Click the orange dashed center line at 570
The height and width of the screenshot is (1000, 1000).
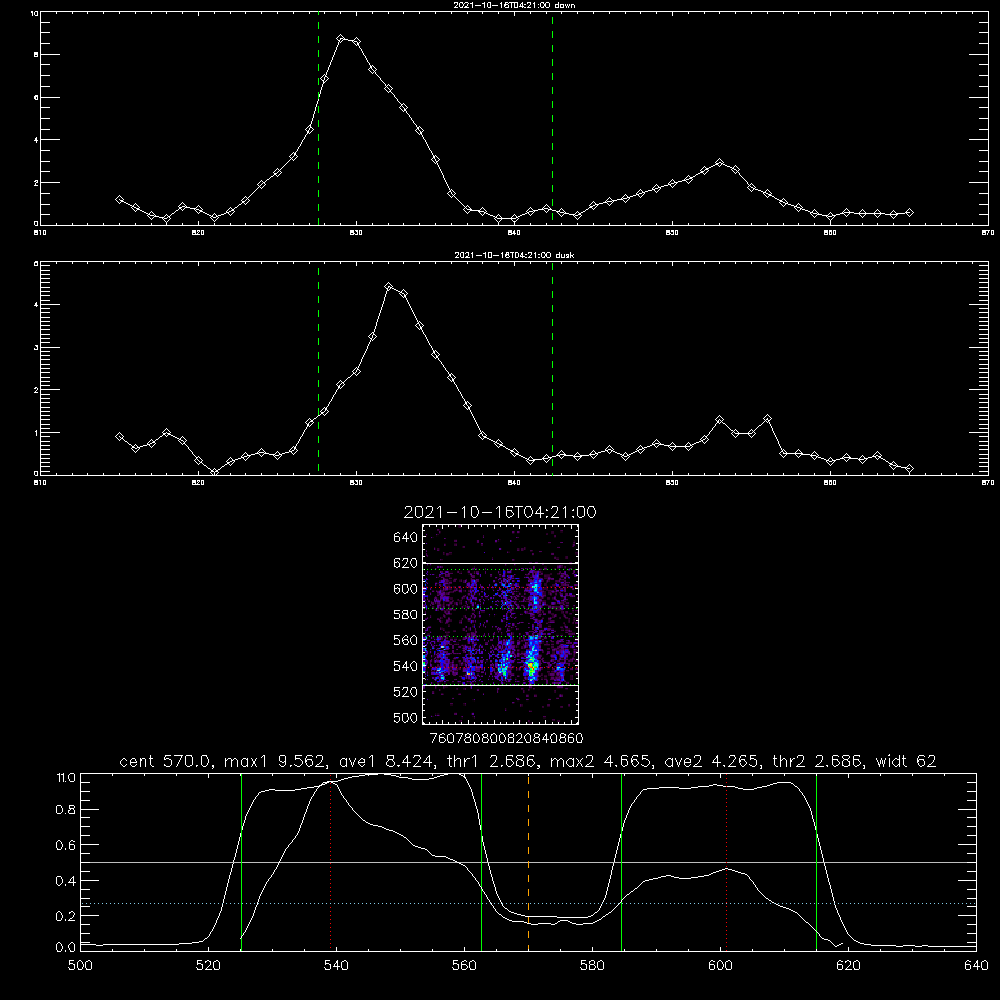[x=528, y=862]
